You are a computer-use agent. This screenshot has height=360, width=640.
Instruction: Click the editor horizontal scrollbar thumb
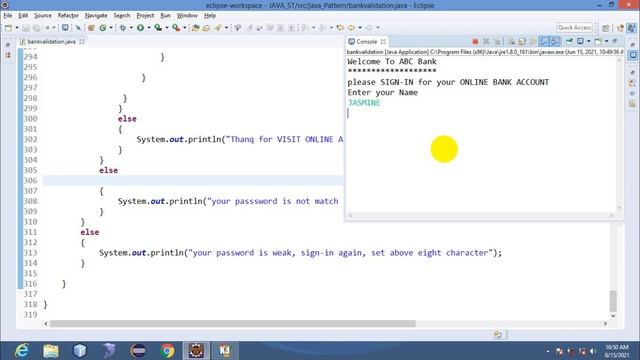click(x=233, y=324)
